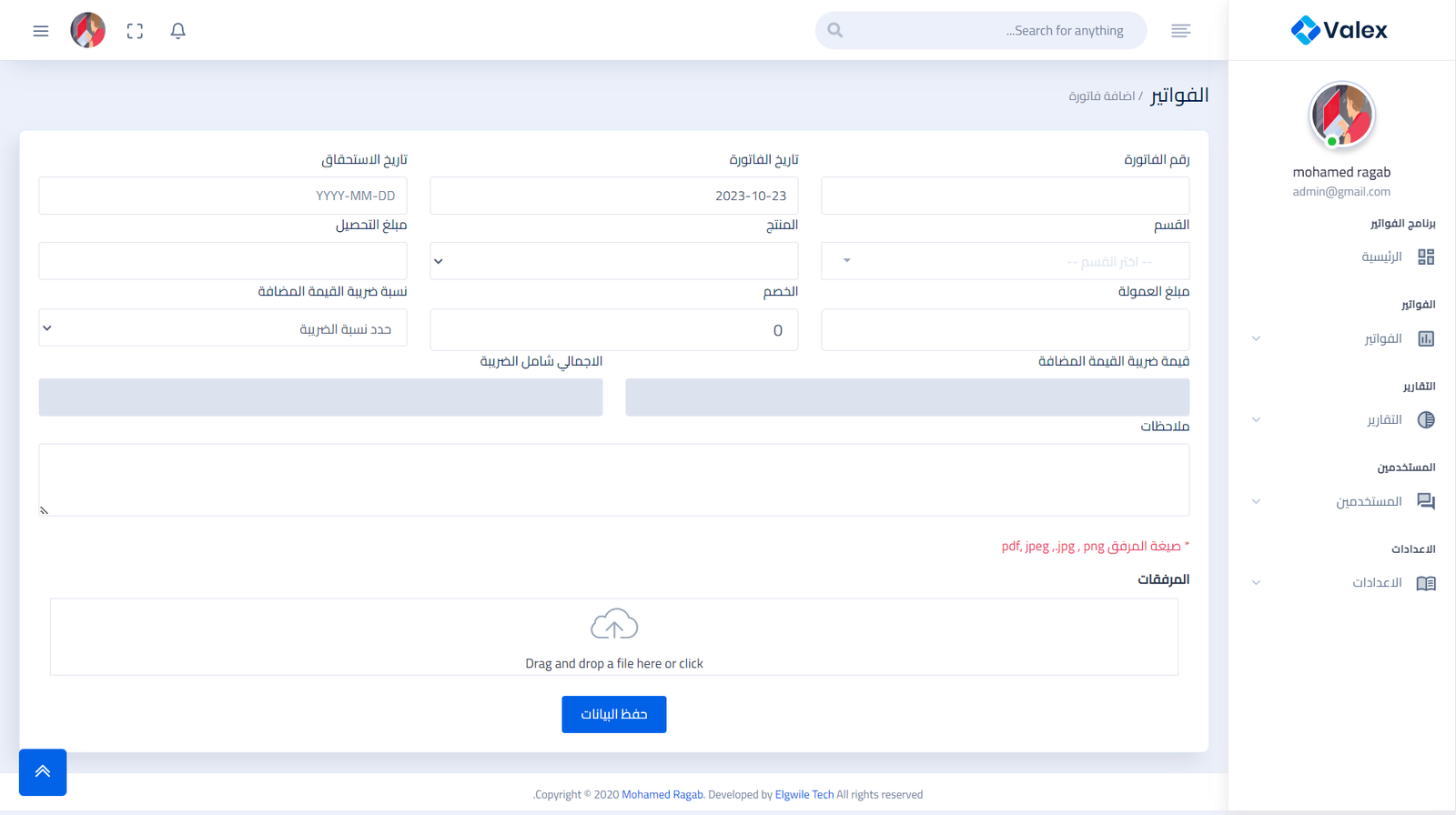Open the VAT rate حدد نسبة الضريبة dropdown
1456x815 pixels.
(x=223, y=328)
